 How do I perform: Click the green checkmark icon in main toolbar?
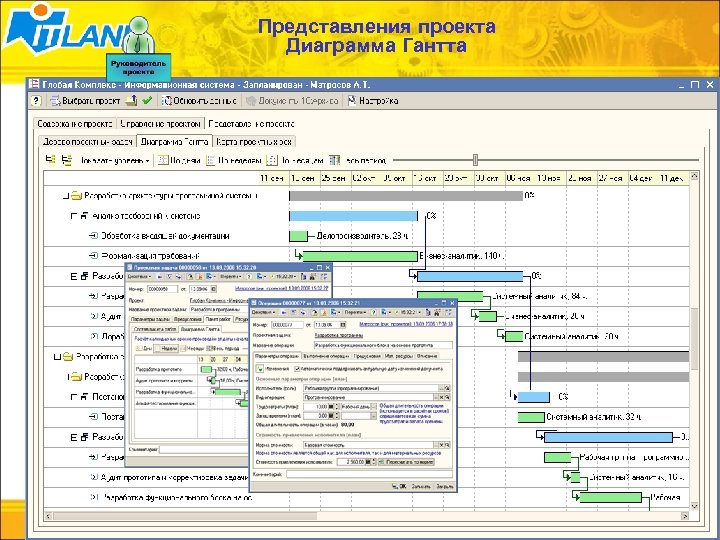point(147,101)
